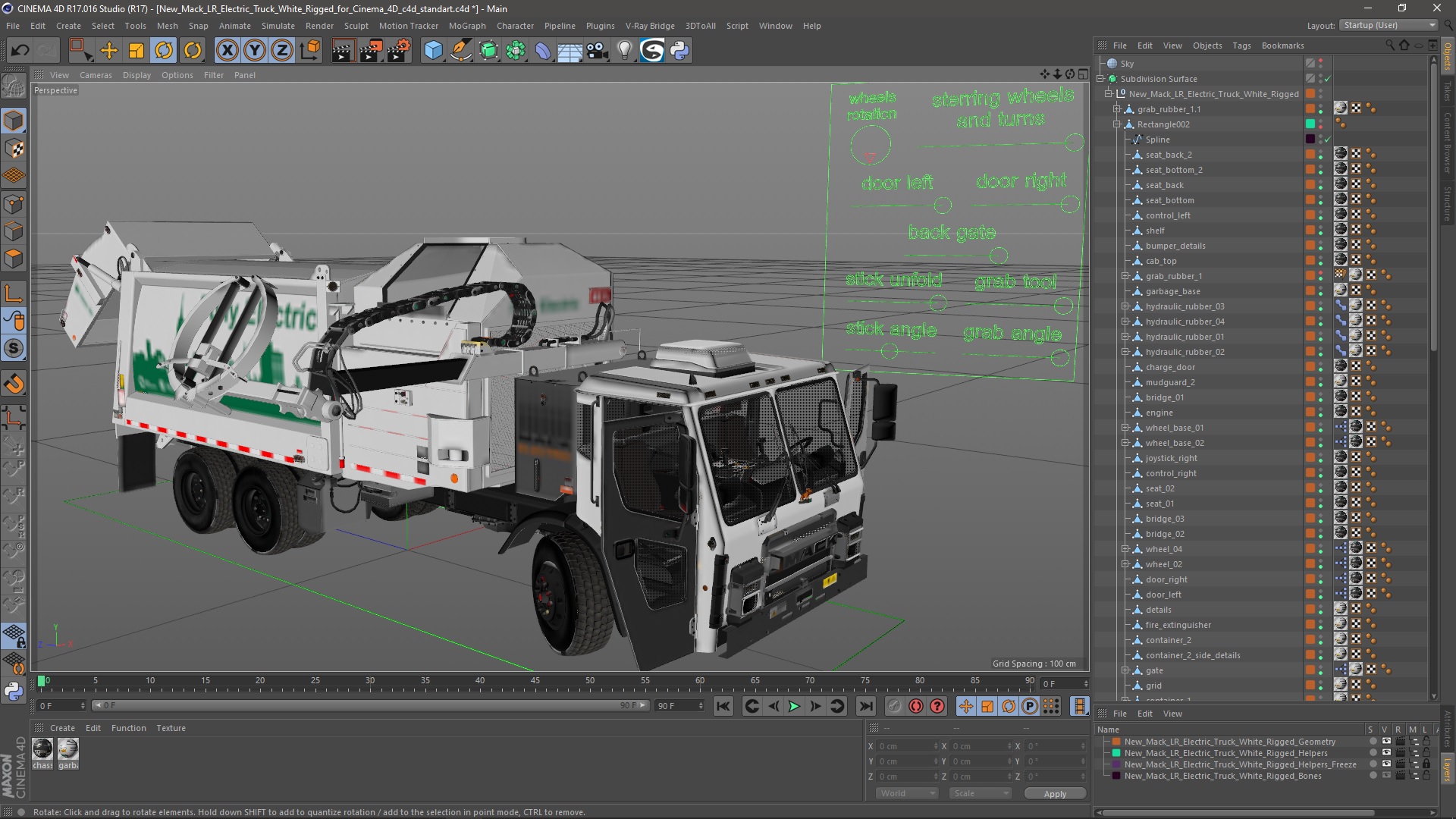Screen dimensions: 1456x819
Task: Click the Rectangle002 layer color swatch
Action: (x=1310, y=124)
